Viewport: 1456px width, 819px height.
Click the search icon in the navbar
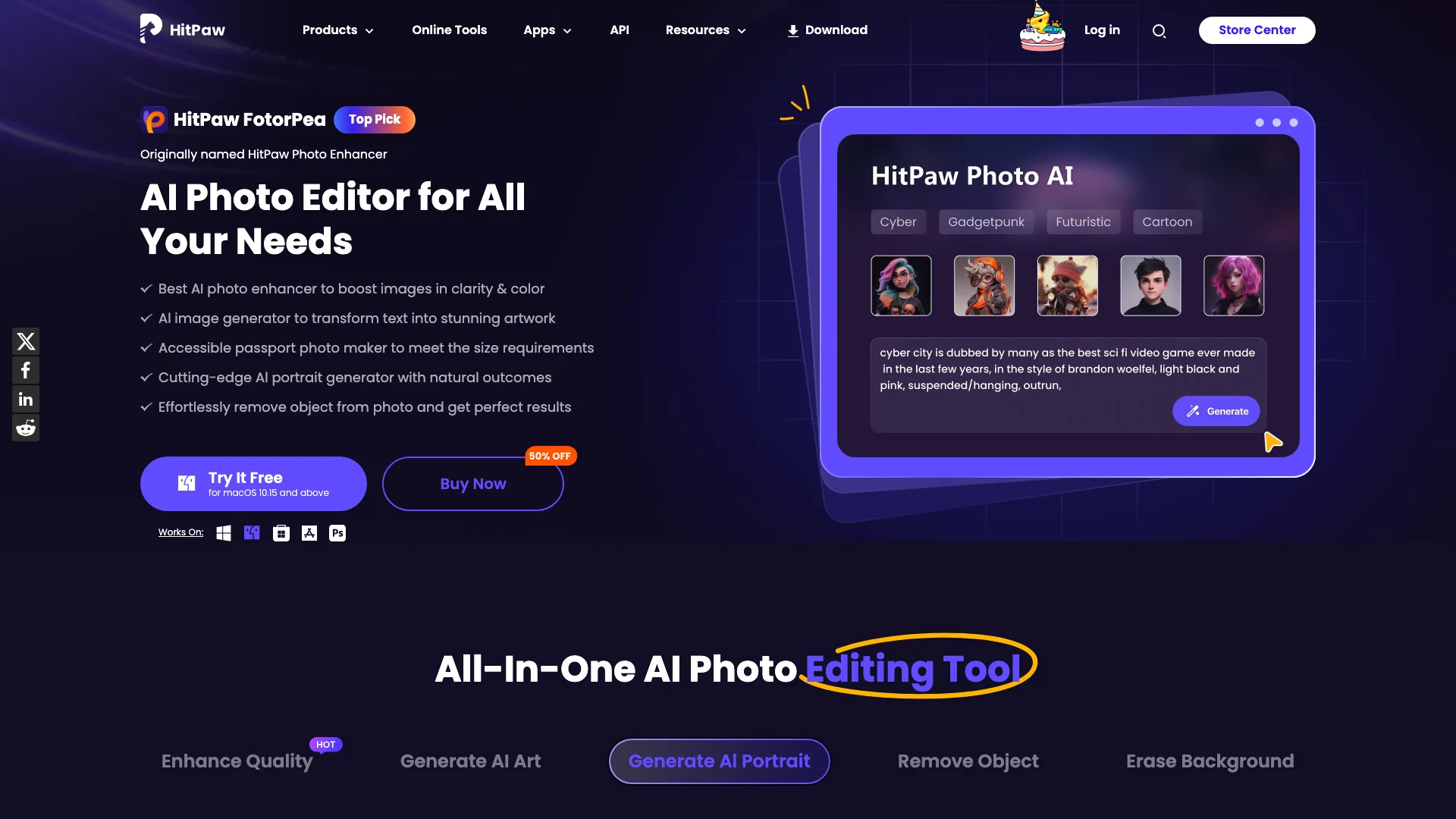coord(1159,31)
